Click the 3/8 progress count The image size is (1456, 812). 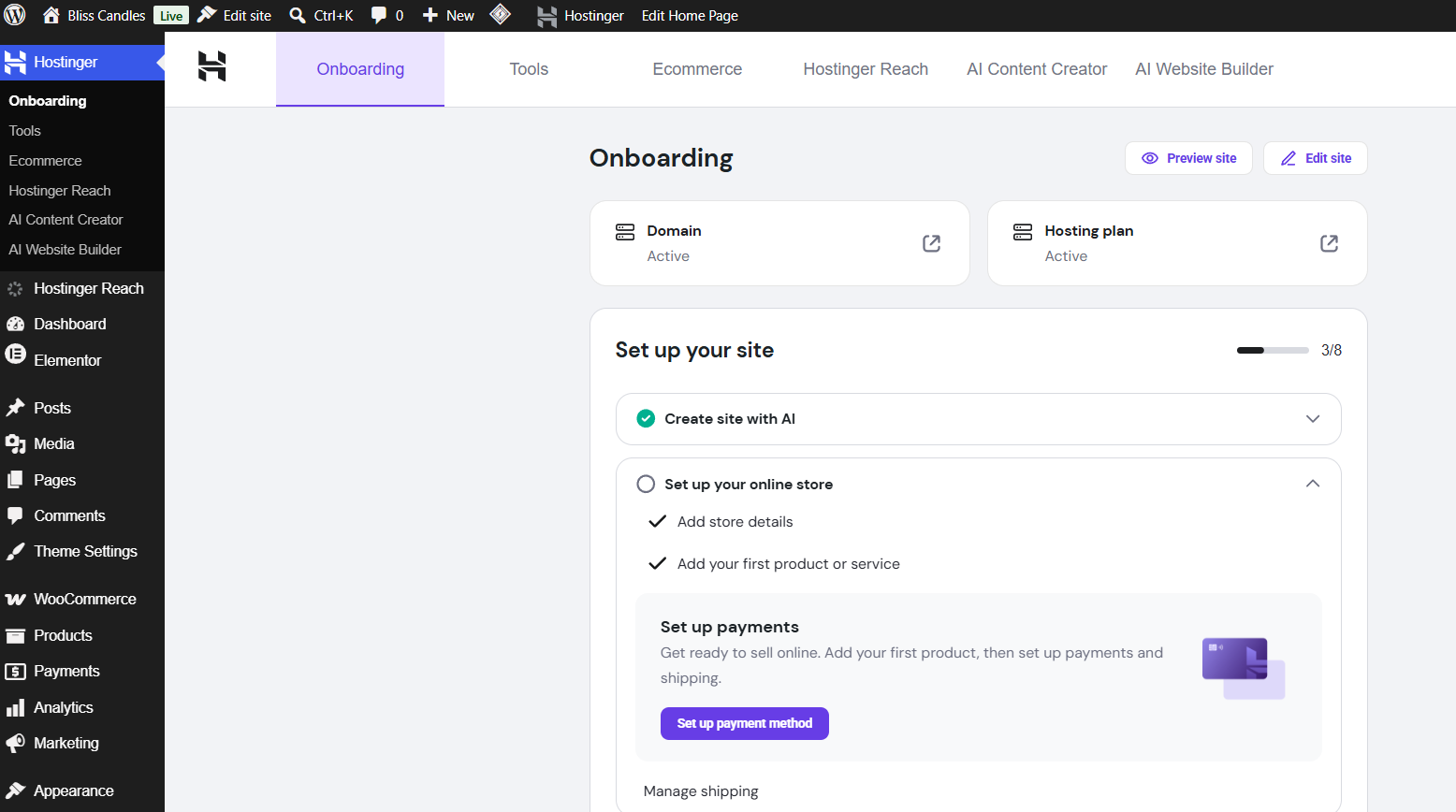pos(1332,350)
